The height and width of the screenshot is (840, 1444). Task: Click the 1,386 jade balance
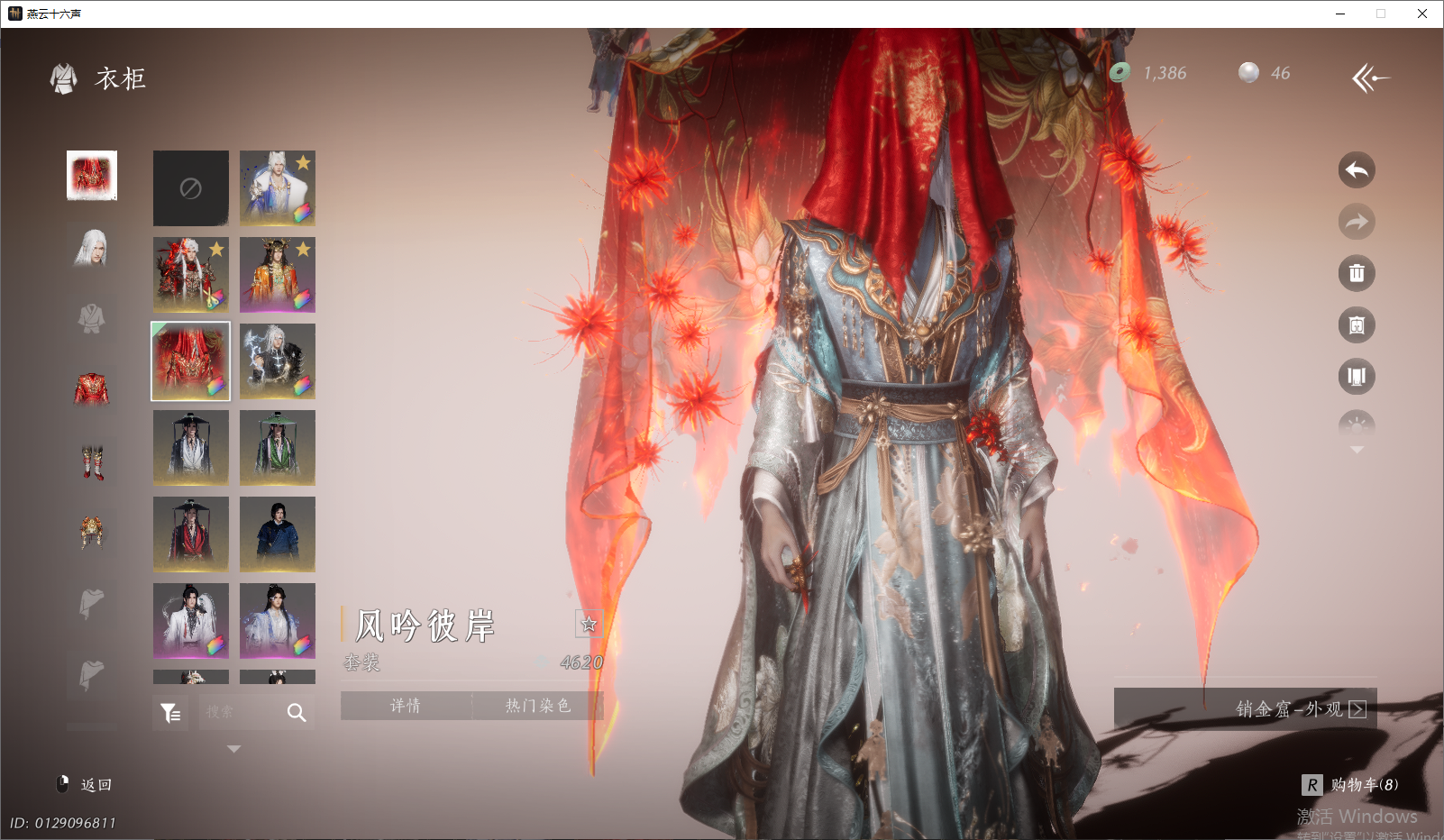click(1165, 73)
